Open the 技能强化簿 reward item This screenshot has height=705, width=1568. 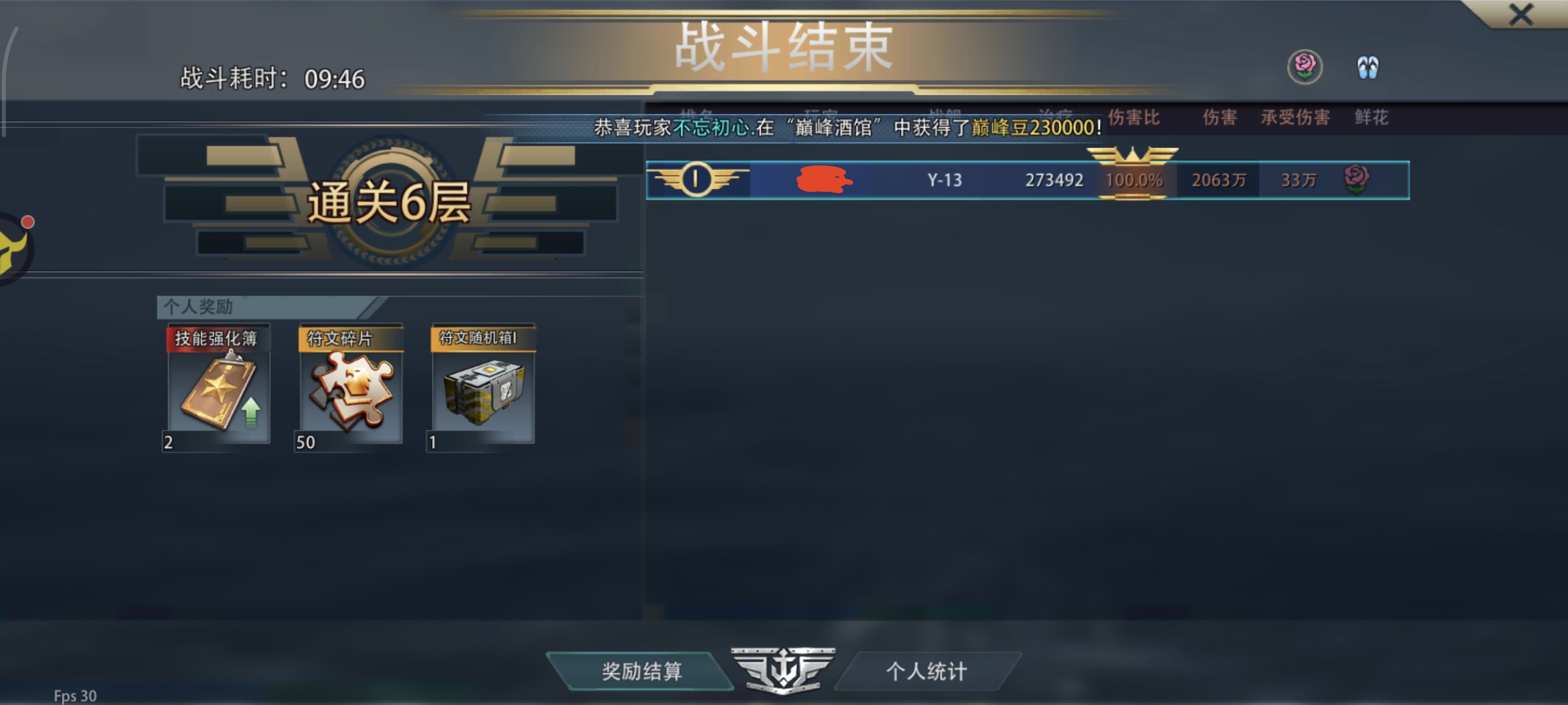[218, 385]
